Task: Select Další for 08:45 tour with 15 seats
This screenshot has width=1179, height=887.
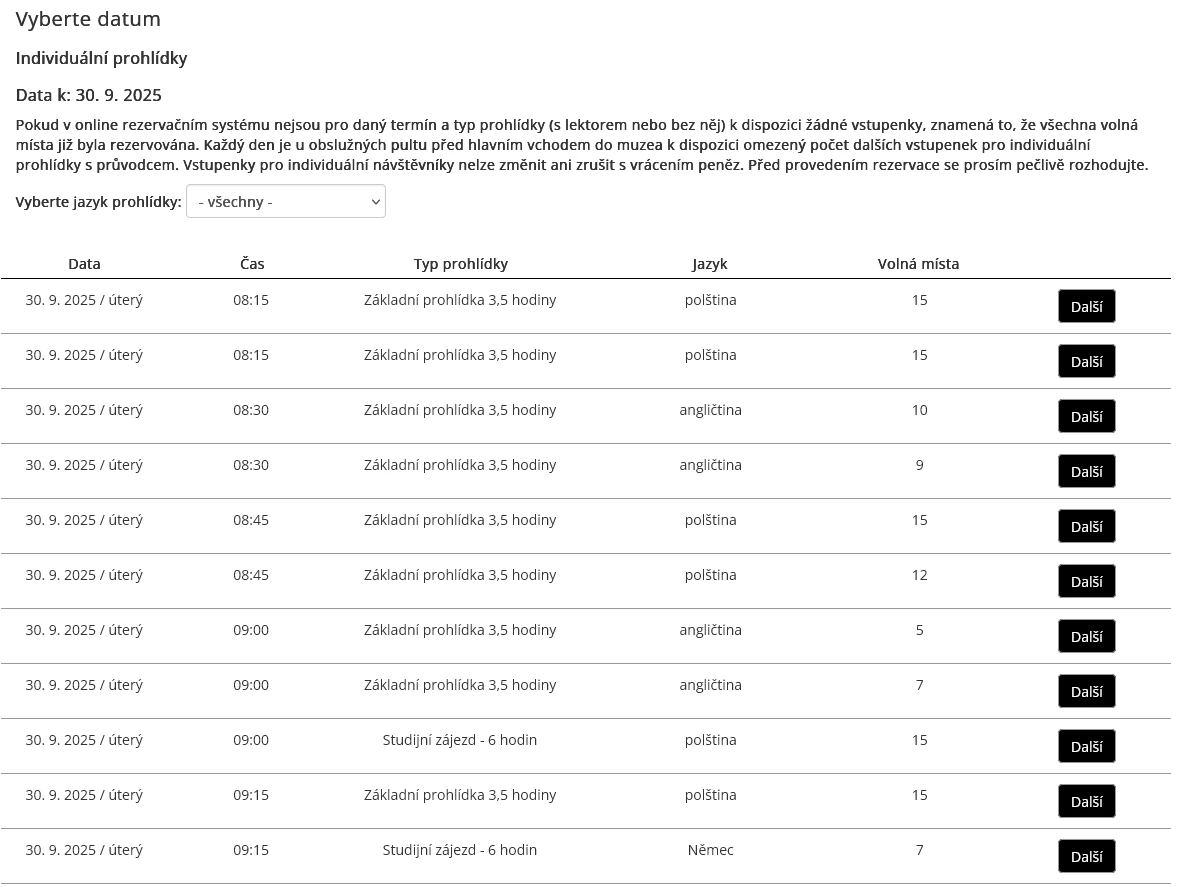Action: [1086, 527]
